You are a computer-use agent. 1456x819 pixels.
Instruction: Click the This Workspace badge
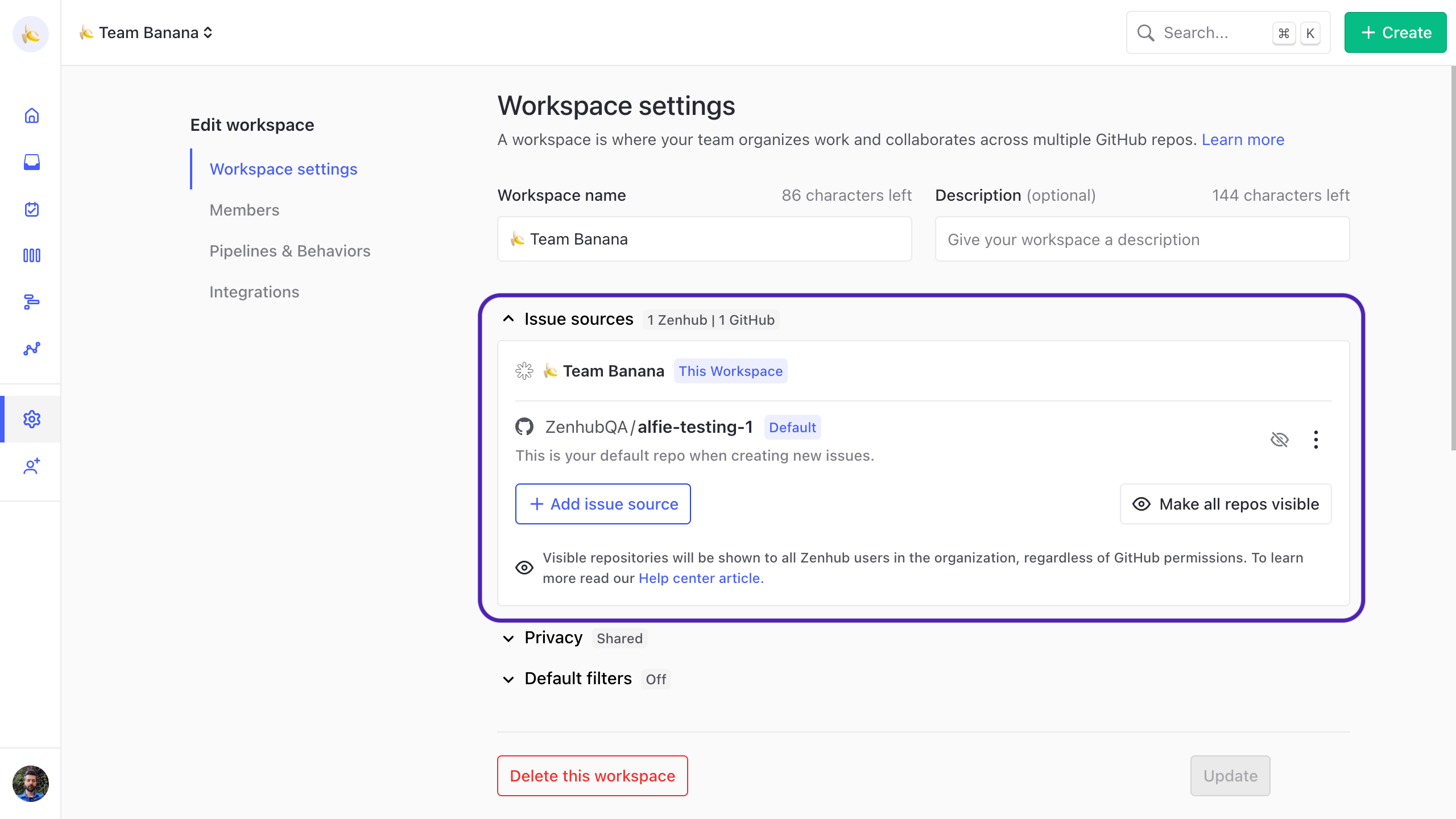(x=731, y=371)
